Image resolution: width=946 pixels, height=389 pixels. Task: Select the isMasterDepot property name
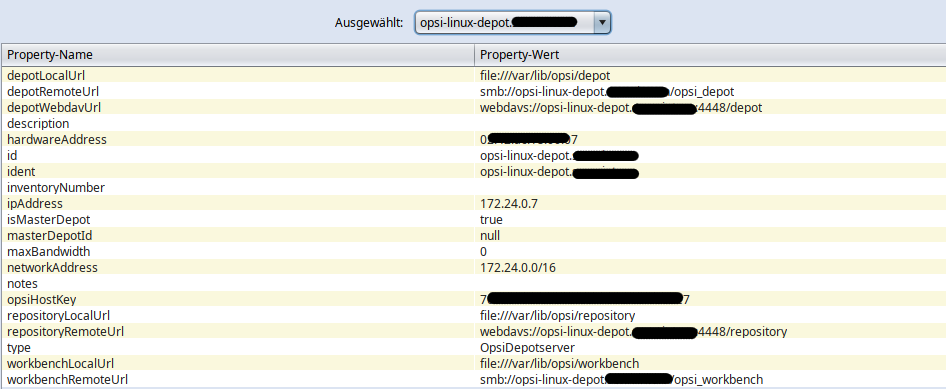point(48,220)
